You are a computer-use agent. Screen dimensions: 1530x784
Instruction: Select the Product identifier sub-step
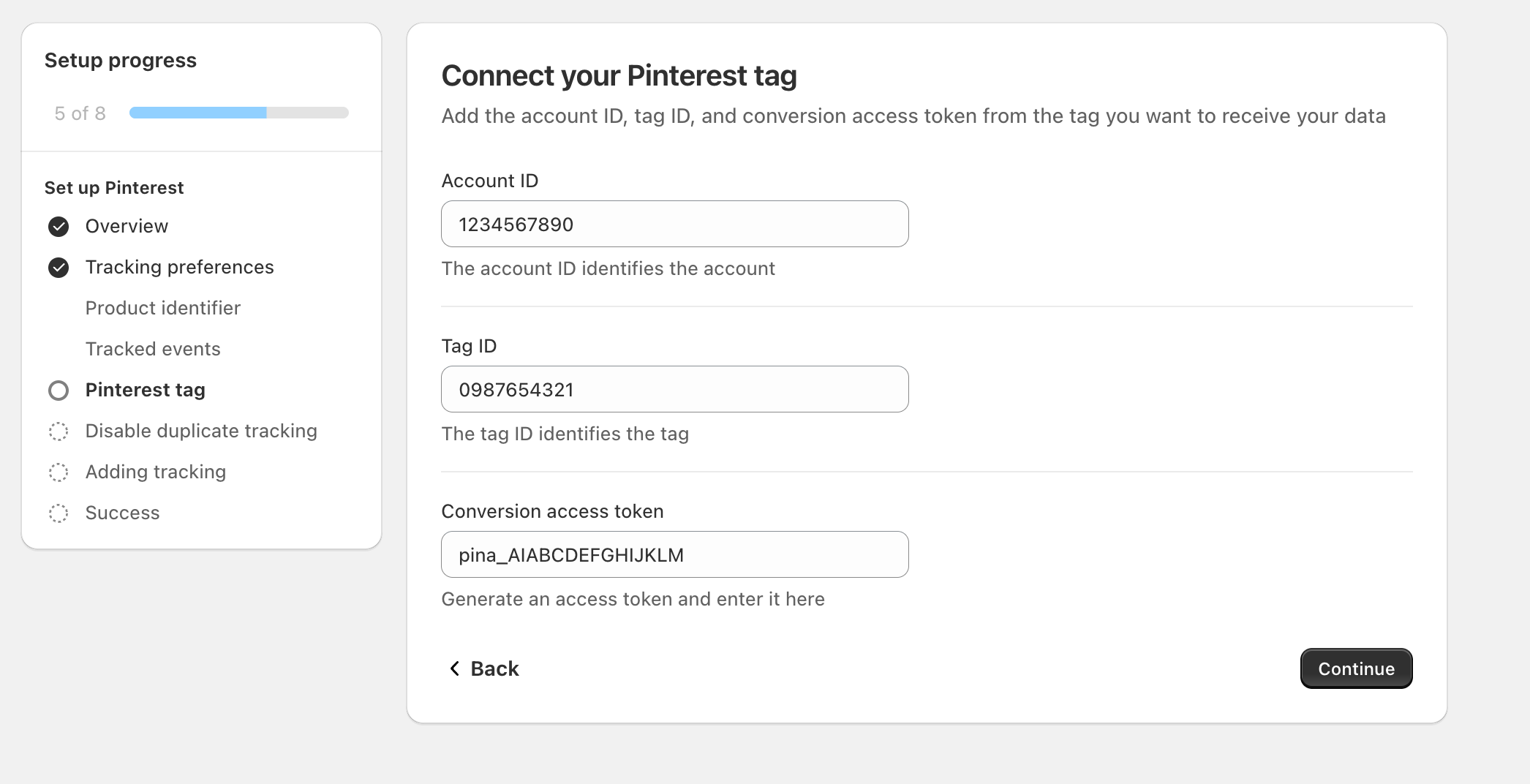(x=162, y=308)
